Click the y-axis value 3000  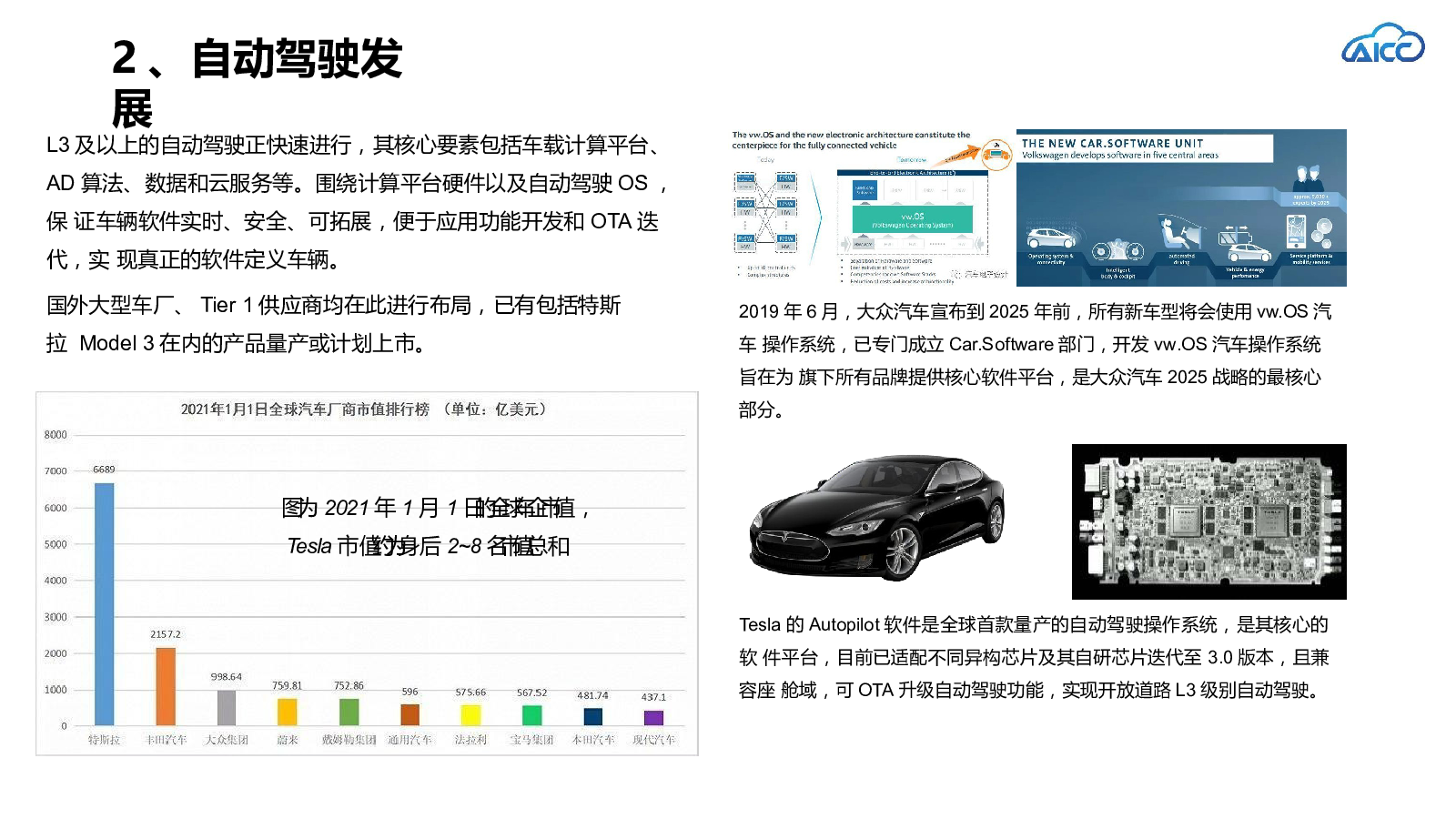[x=56, y=617]
